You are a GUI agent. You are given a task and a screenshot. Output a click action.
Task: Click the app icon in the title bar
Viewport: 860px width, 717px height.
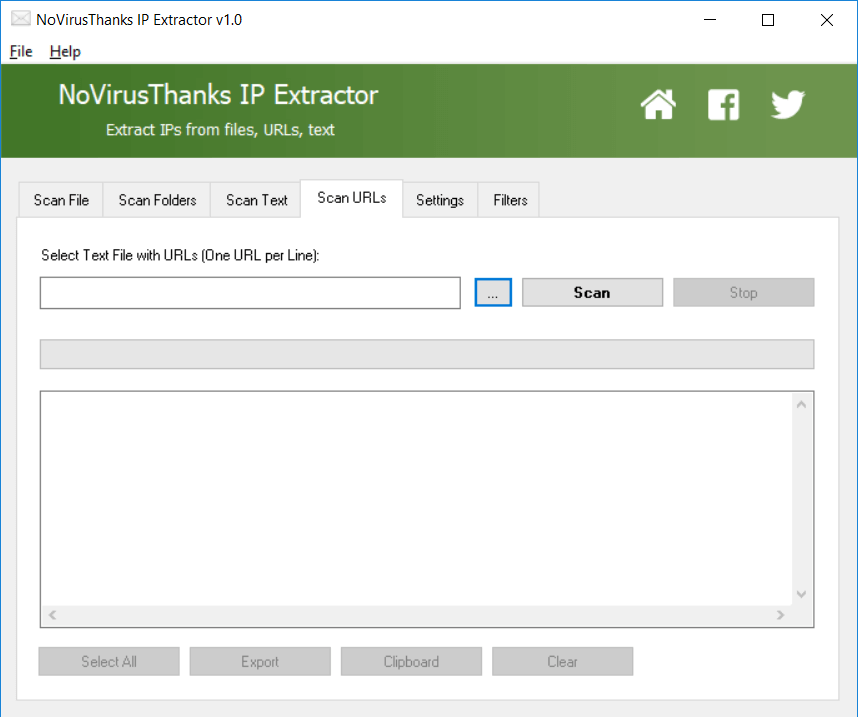pos(21,19)
